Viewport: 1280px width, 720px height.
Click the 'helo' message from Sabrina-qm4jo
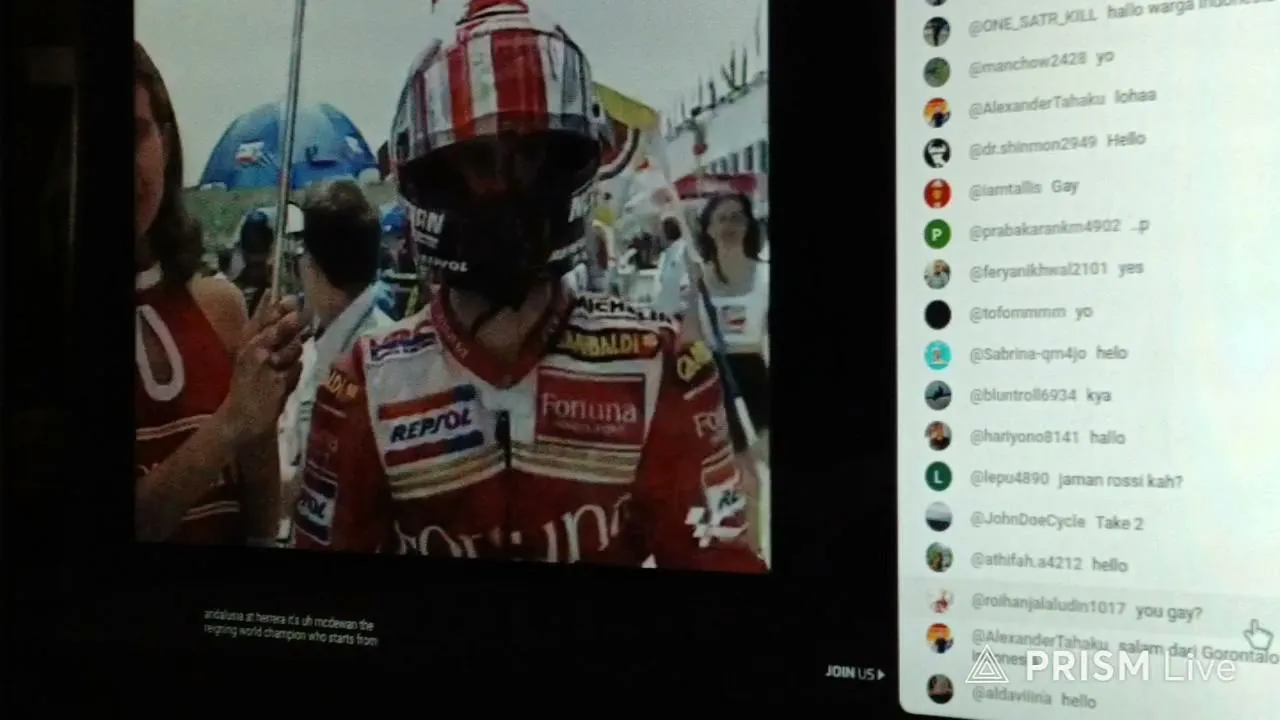[x=1111, y=353]
